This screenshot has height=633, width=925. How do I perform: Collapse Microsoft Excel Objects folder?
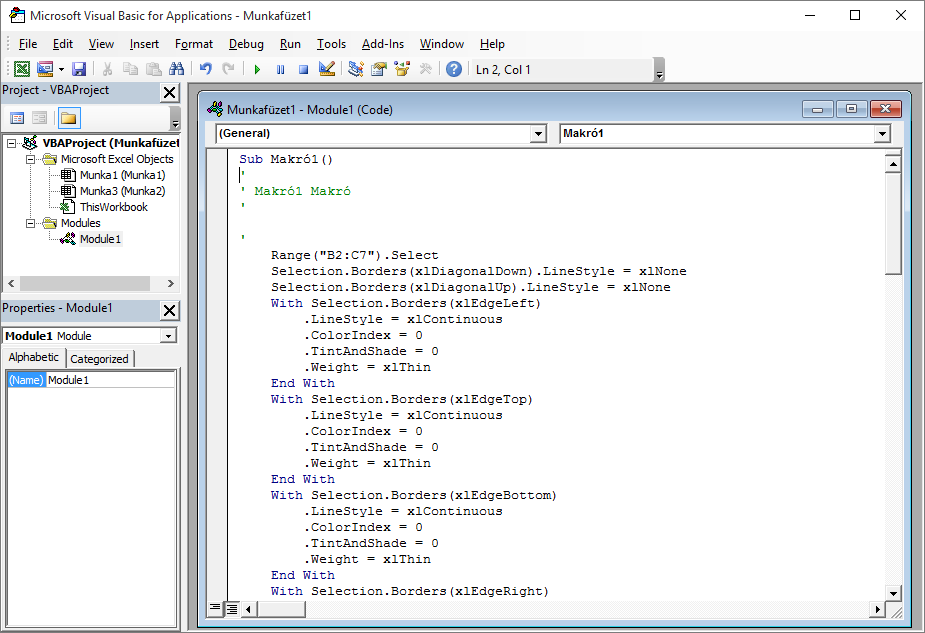pos(30,159)
